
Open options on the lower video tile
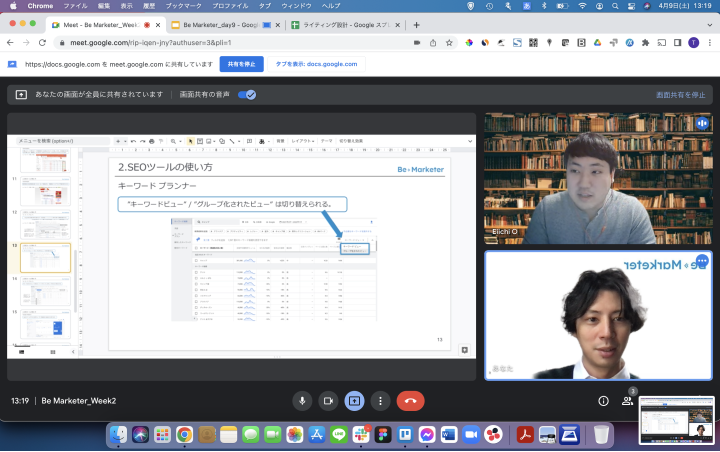[x=701, y=261]
